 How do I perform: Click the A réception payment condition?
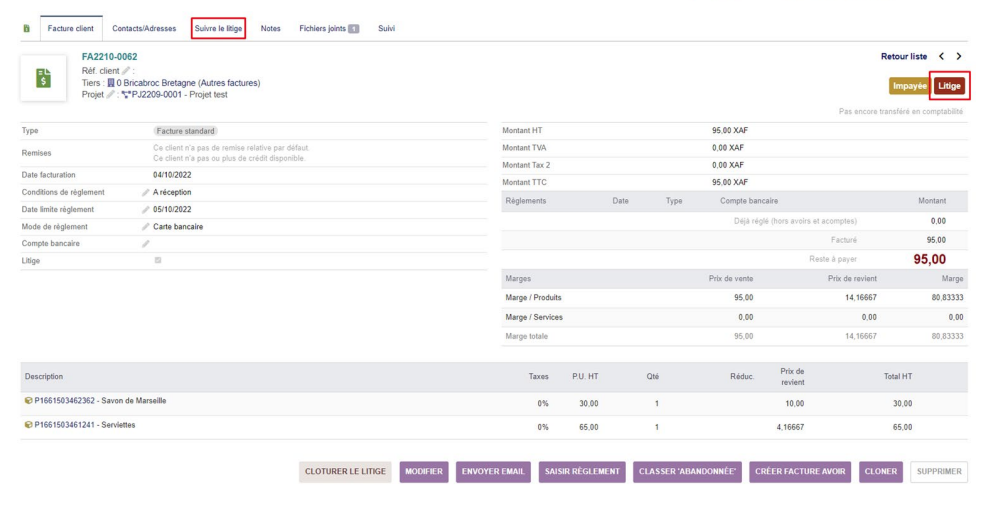point(172,192)
